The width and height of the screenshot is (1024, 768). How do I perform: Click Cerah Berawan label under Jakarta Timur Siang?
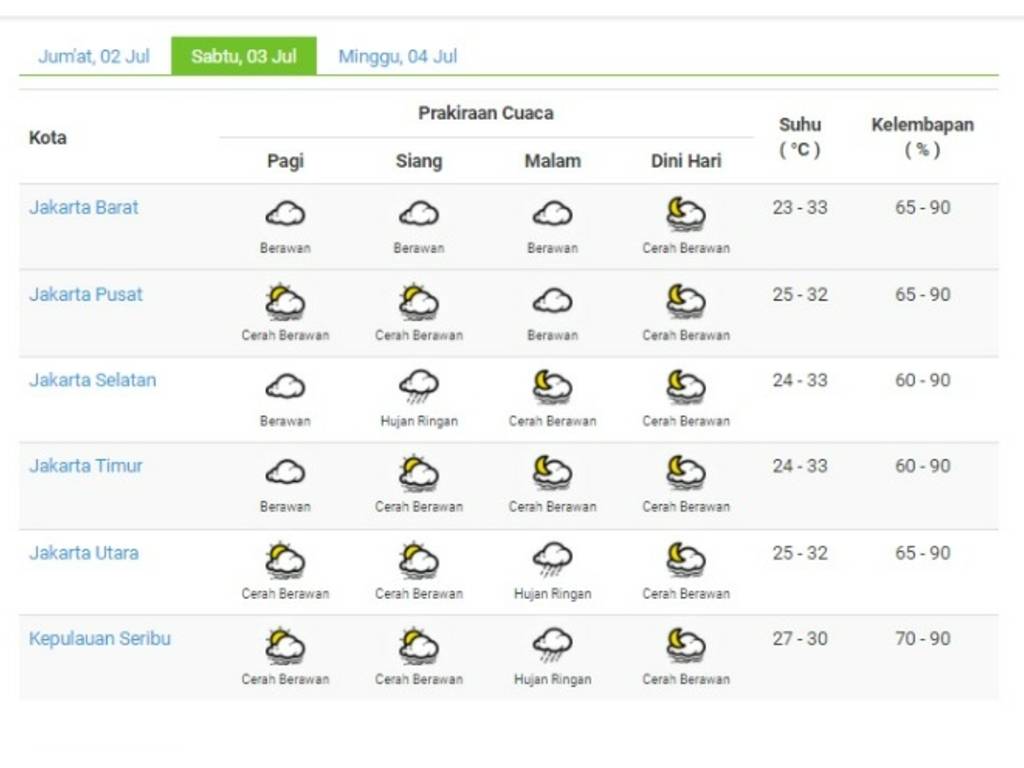[419, 507]
